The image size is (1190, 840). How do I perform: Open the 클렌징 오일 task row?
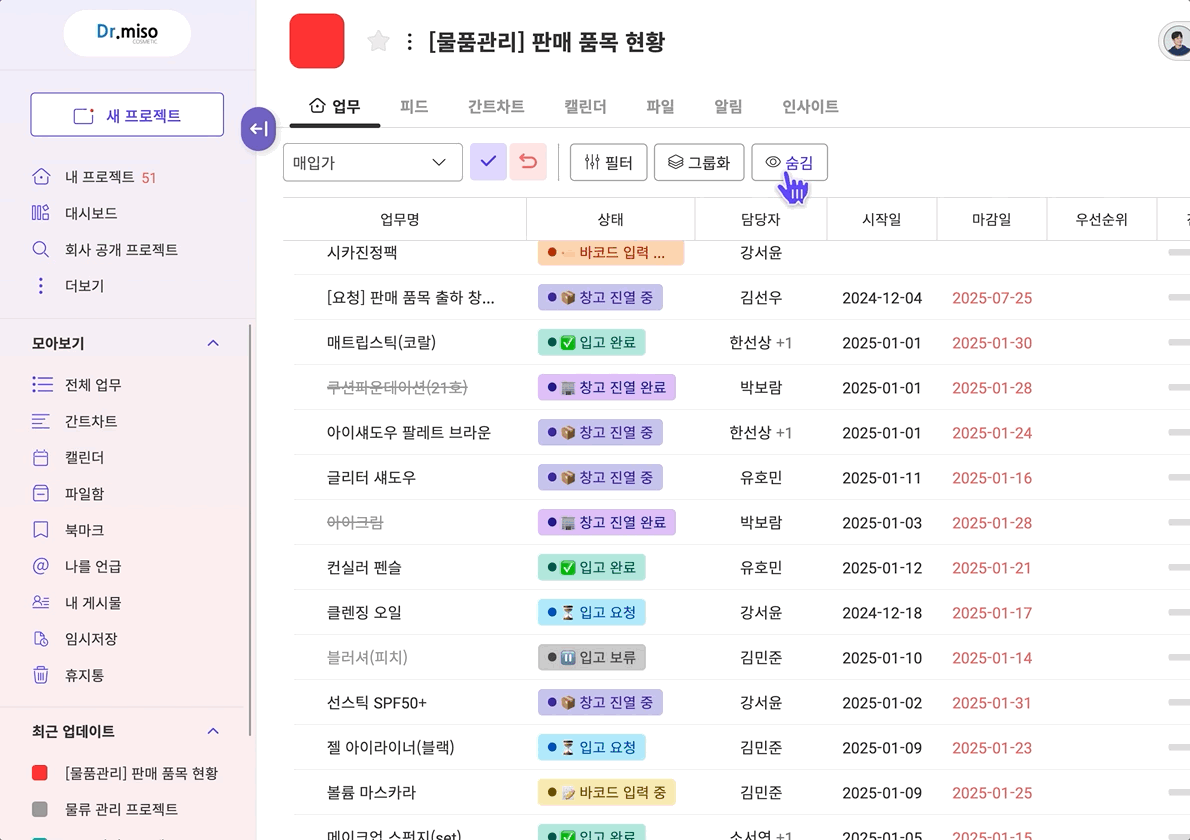click(x=364, y=612)
